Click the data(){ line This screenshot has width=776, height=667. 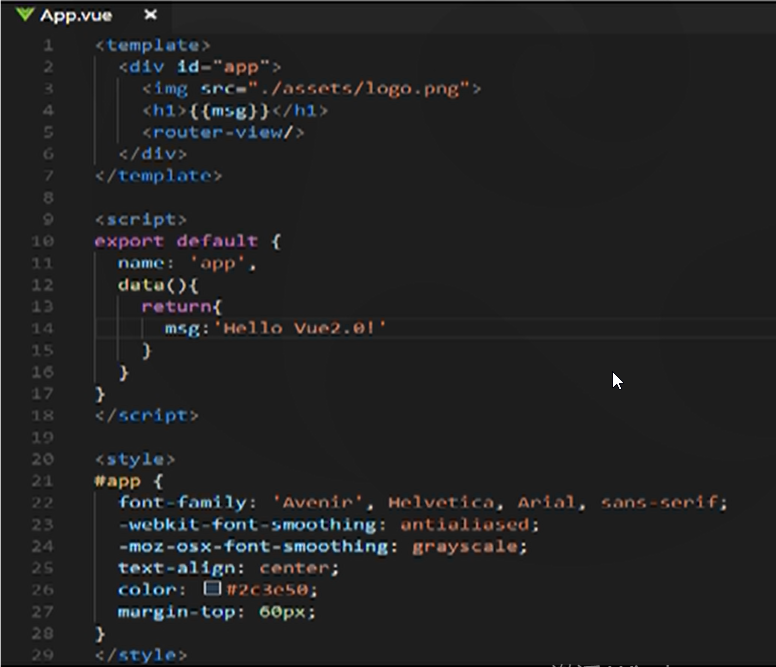tap(158, 285)
